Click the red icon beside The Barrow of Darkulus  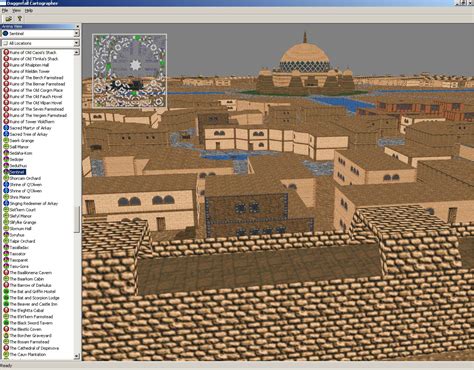pos(6,285)
